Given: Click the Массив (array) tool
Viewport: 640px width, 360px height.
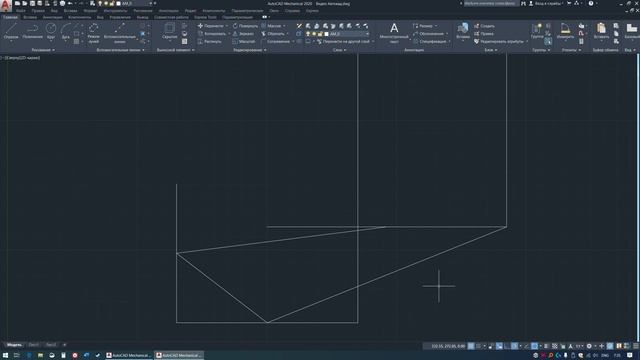Looking at the screenshot, I should pos(271,26).
